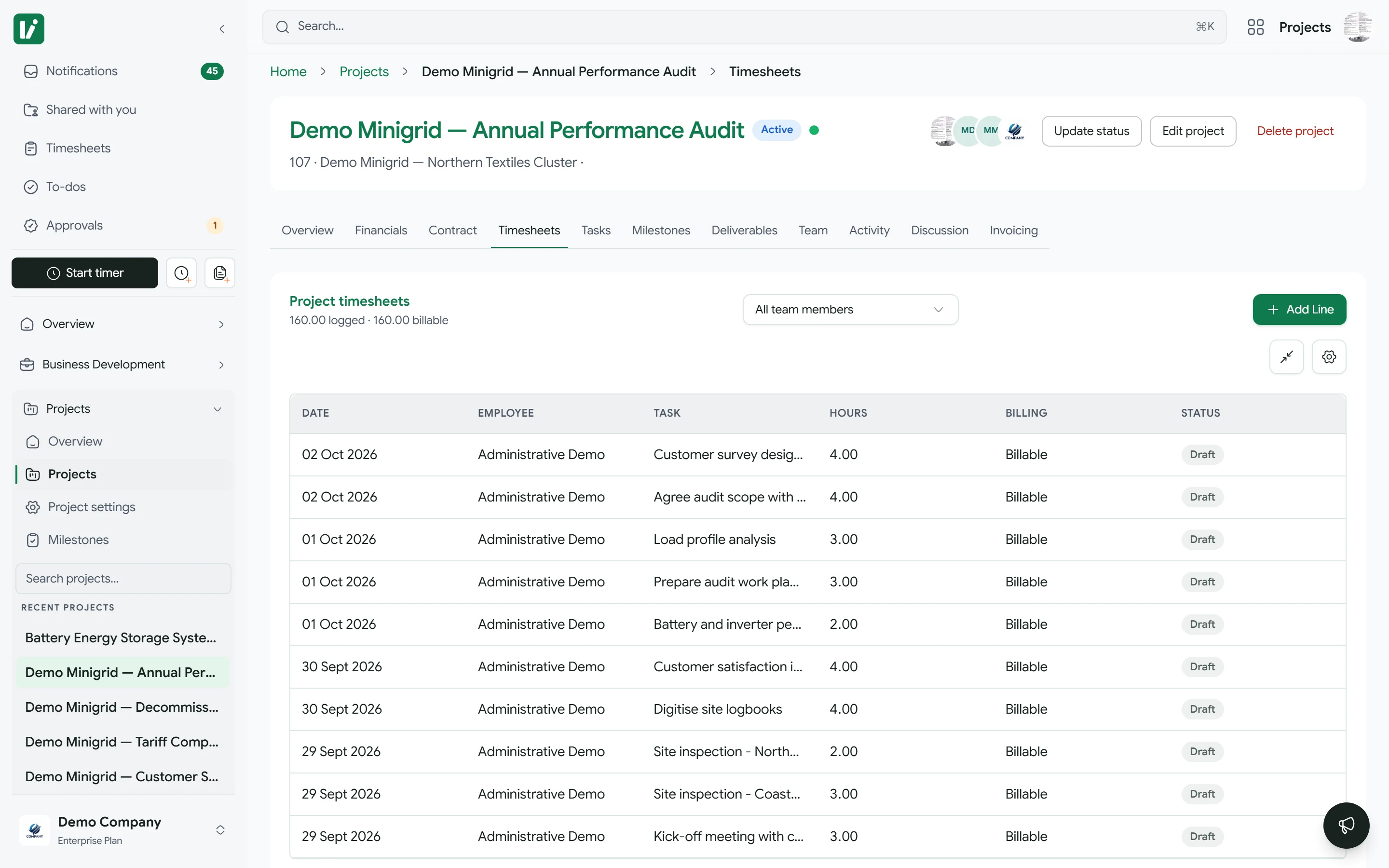Open Approvals in the sidebar

(123, 226)
